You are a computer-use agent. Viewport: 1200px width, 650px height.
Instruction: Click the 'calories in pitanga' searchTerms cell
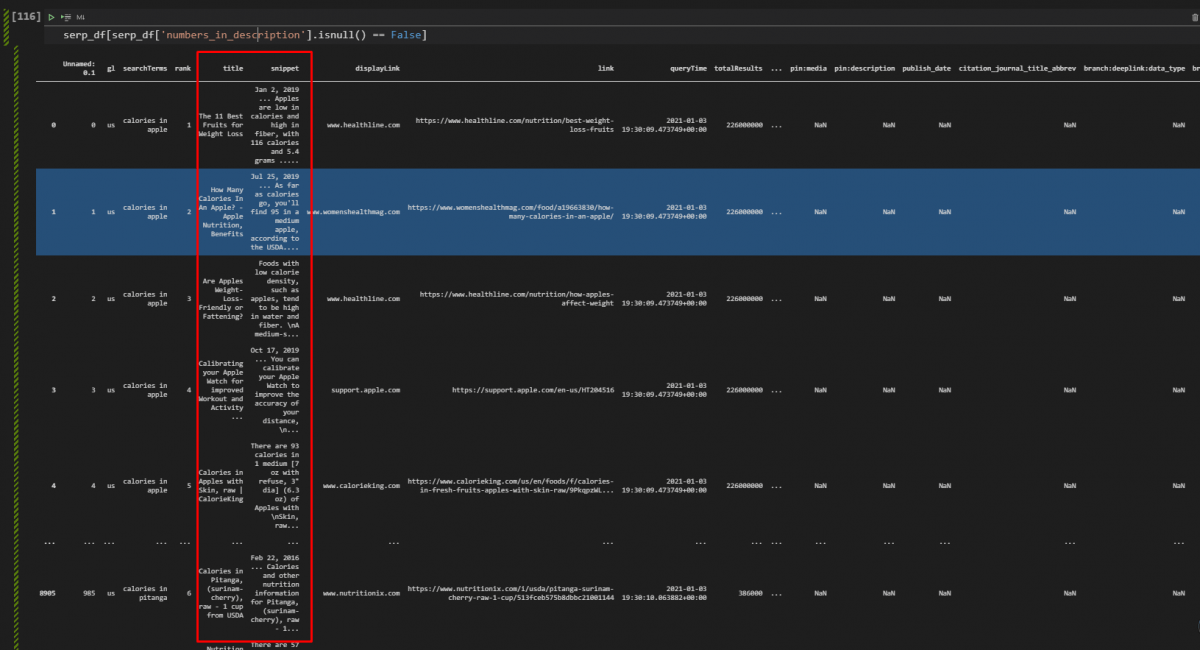tap(145, 593)
